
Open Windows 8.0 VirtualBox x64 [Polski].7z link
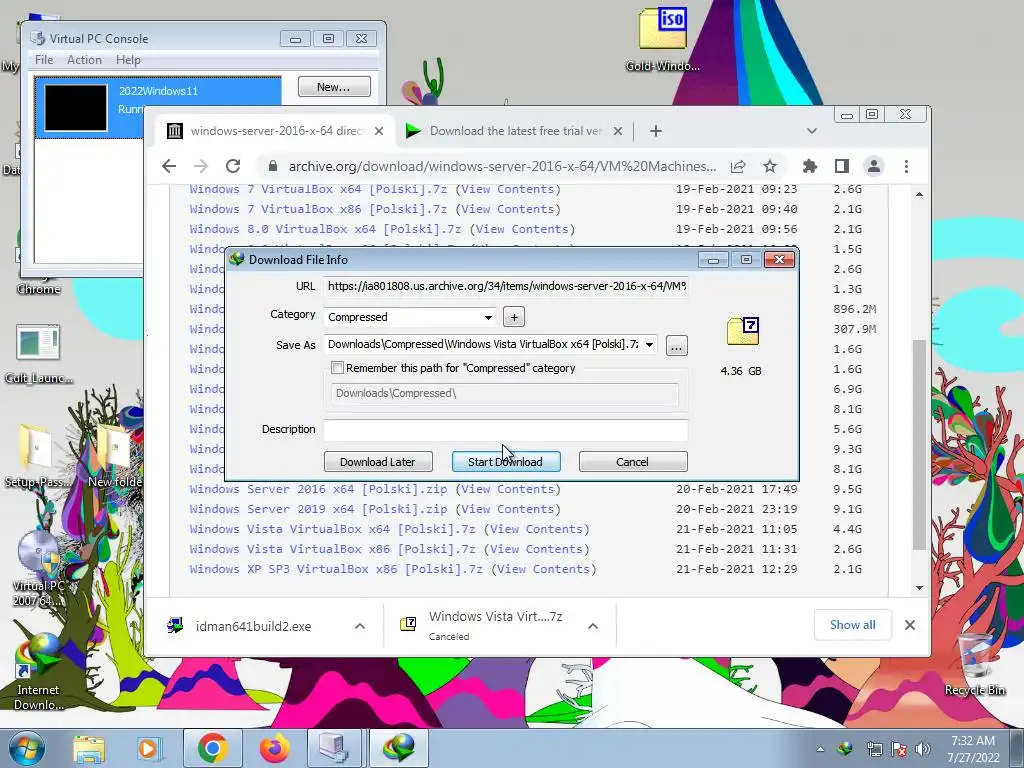pyautogui.click(x=325, y=229)
